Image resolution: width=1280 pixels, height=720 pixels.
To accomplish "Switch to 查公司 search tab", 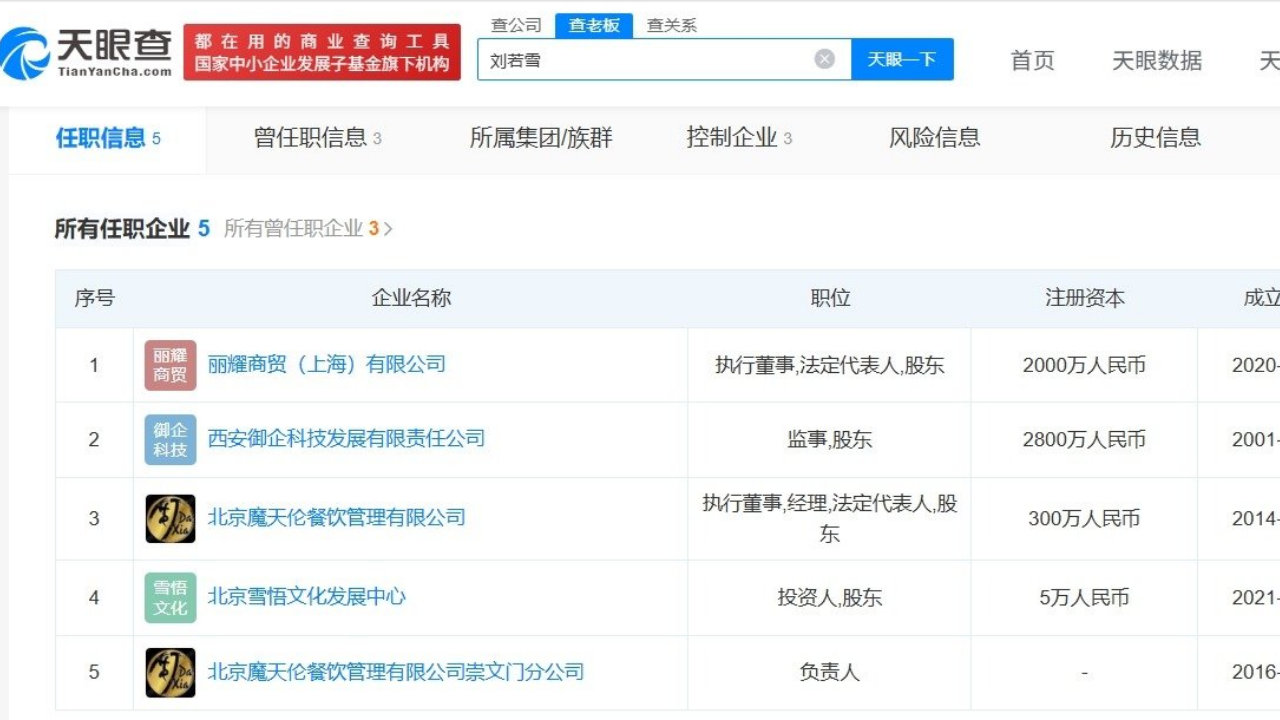I will [x=516, y=25].
